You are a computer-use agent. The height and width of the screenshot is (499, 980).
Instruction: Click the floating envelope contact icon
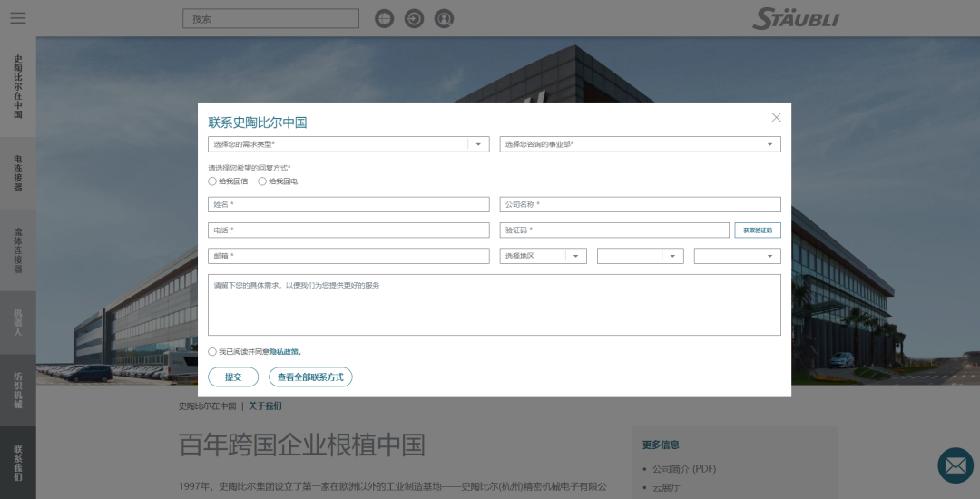coord(956,466)
